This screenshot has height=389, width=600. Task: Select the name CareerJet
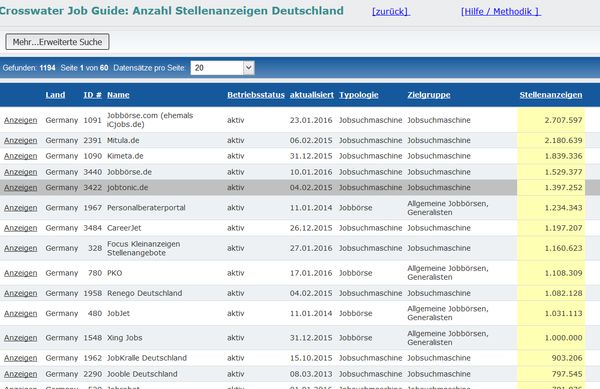tap(124, 228)
